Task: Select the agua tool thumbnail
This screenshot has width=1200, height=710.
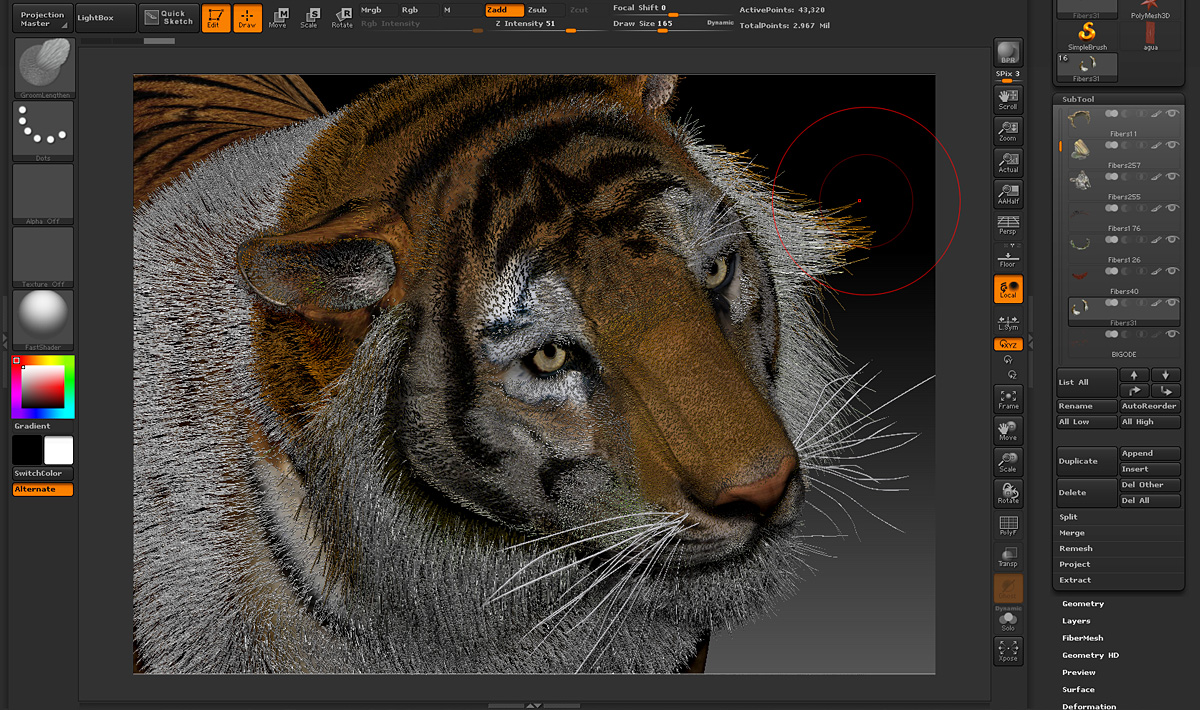Action: [x=1150, y=35]
